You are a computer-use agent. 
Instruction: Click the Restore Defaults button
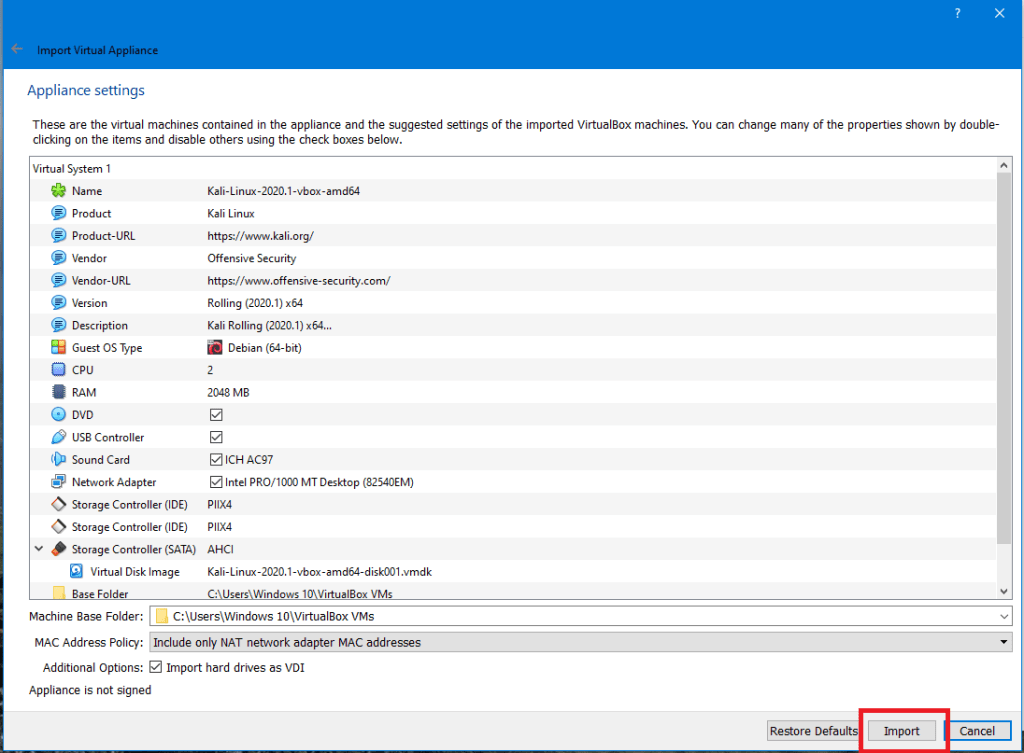pyautogui.click(x=813, y=731)
